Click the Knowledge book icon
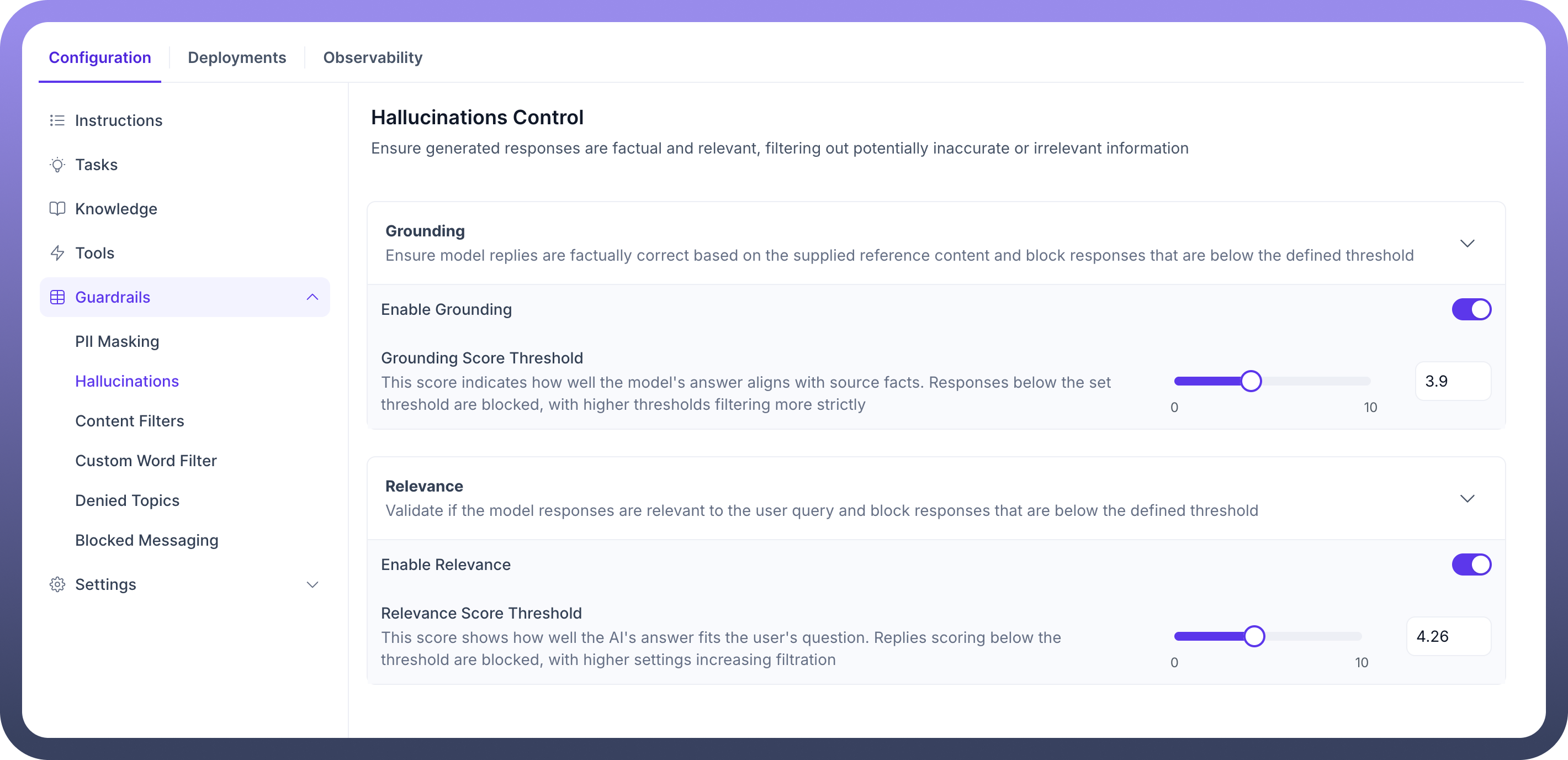 (x=57, y=209)
